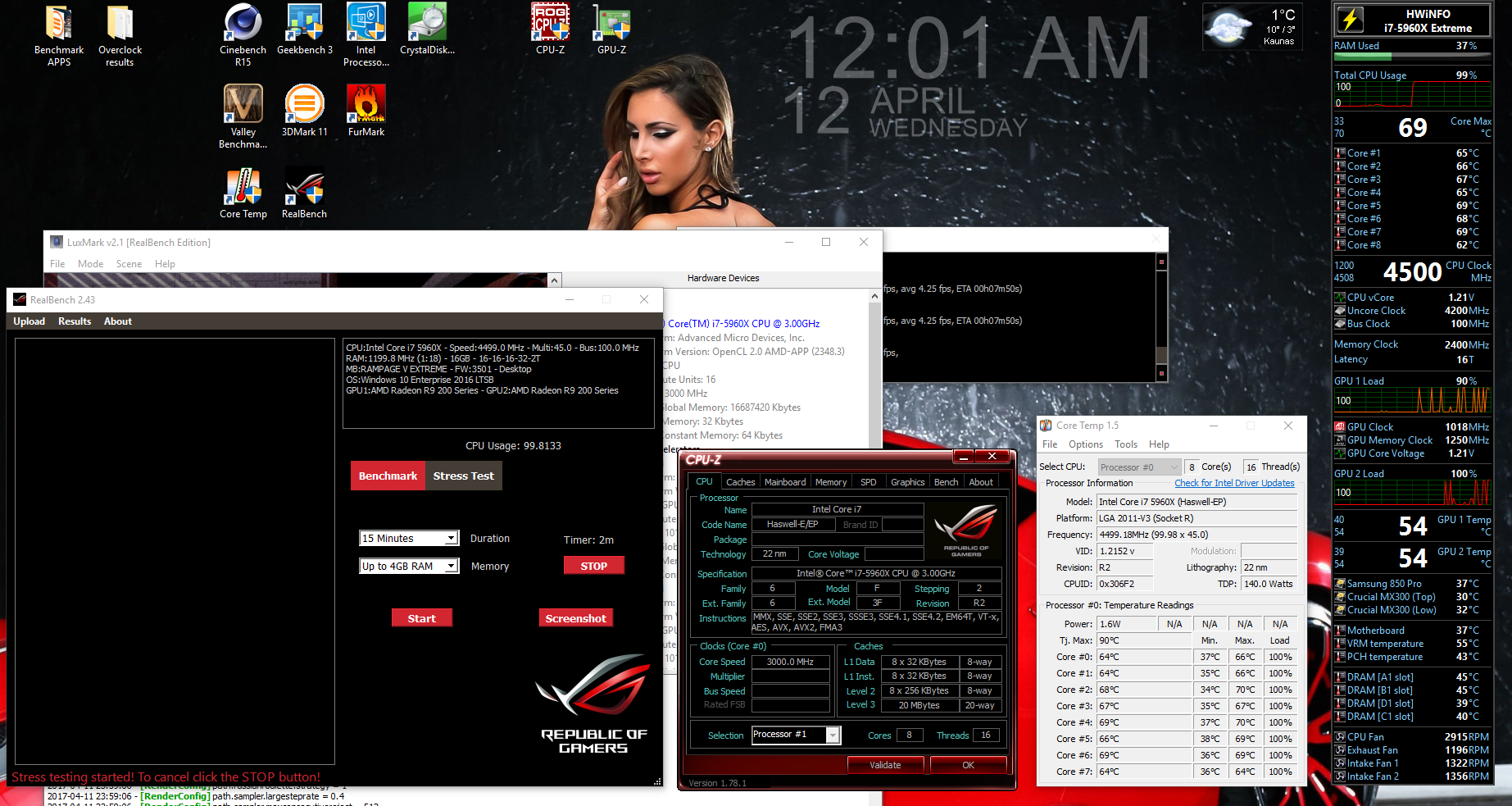The image size is (1512, 806).
Task: Launch Cinebench R15 desktop icon
Action: 243,35
